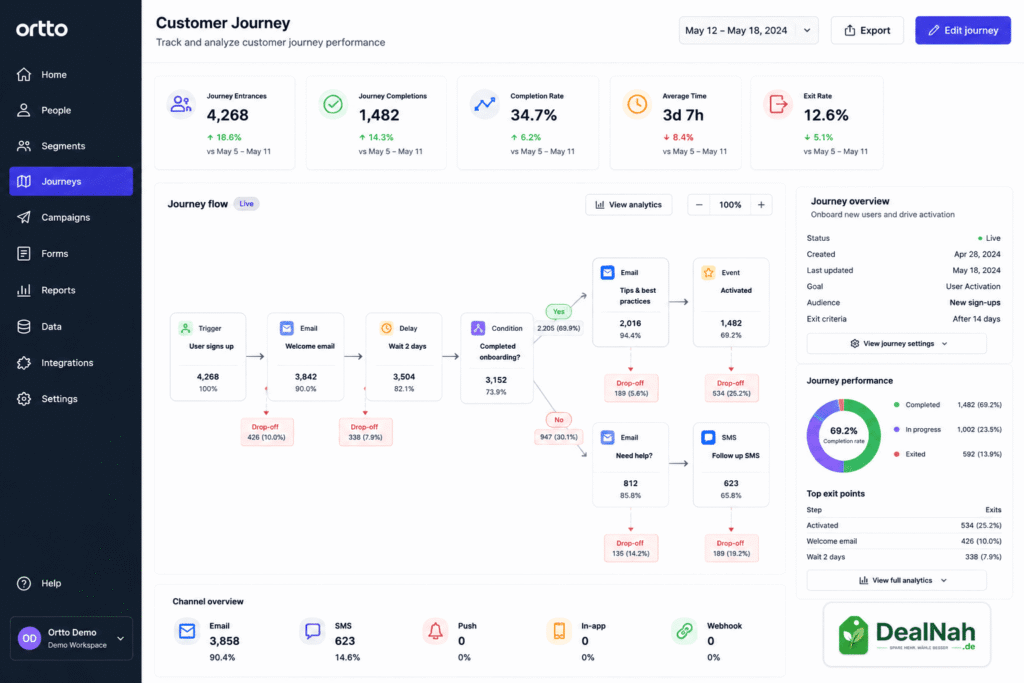
Task: Expand the Ortto Demo workspace switcher
Action: coord(71,638)
